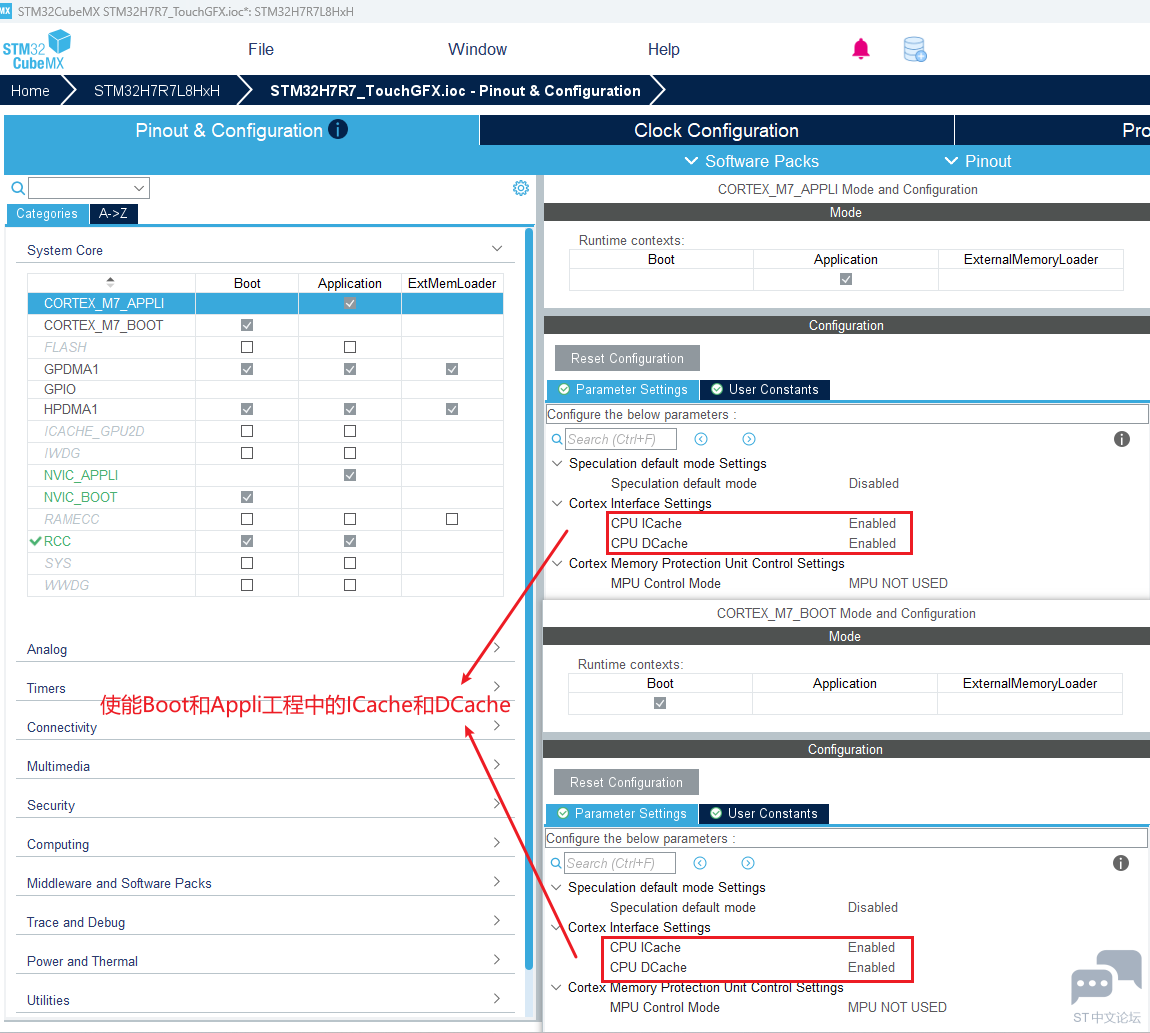Expand the Analog category
This screenshot has width=1150, height=1033.
497,648
